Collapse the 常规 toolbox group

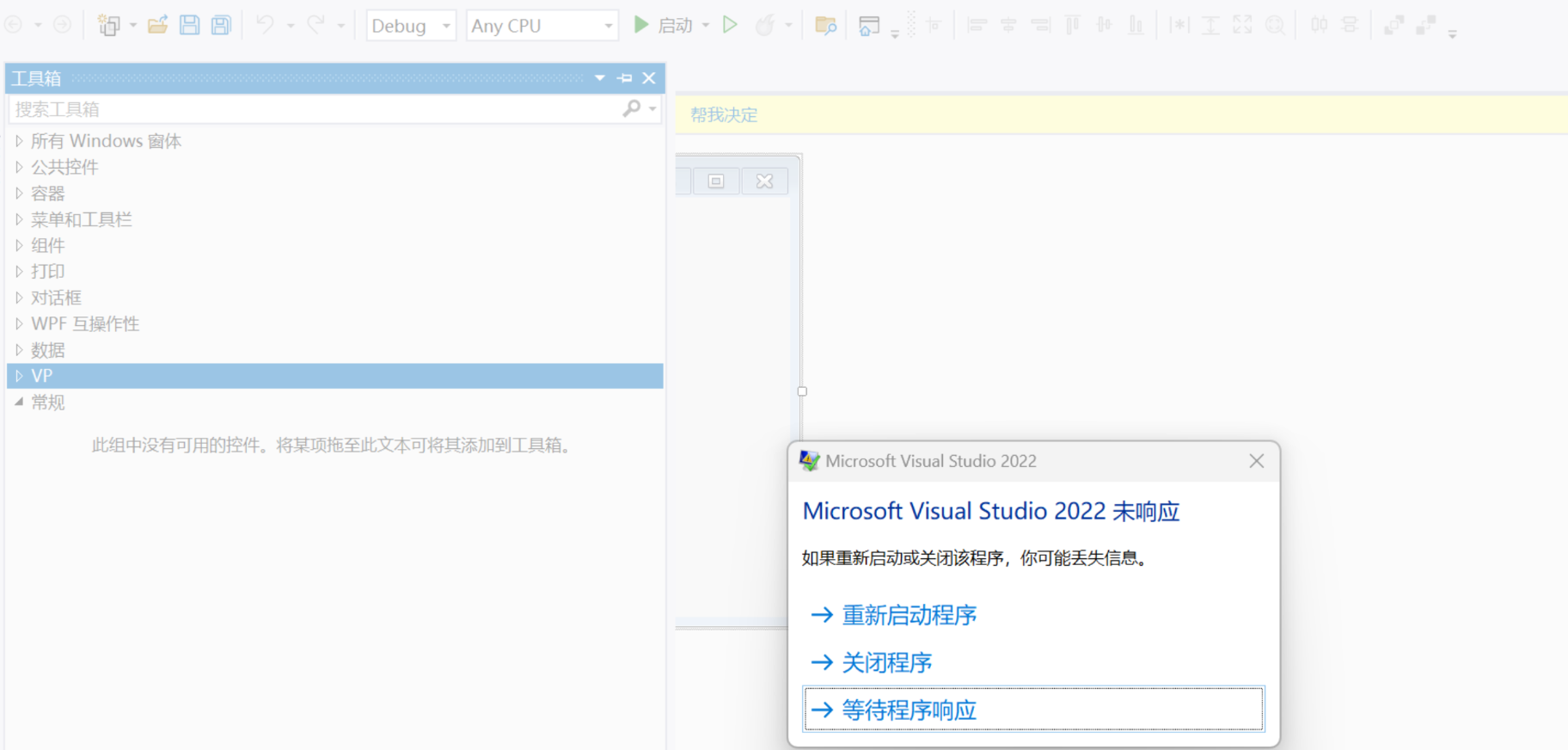point(19,402)
